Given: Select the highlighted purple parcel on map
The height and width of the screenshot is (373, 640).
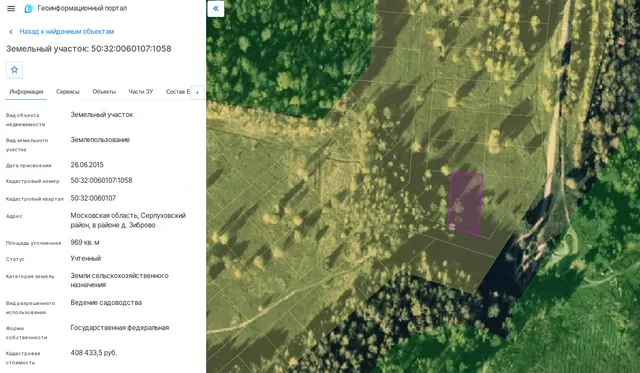Looking at the screenshot, I should 465,203.
